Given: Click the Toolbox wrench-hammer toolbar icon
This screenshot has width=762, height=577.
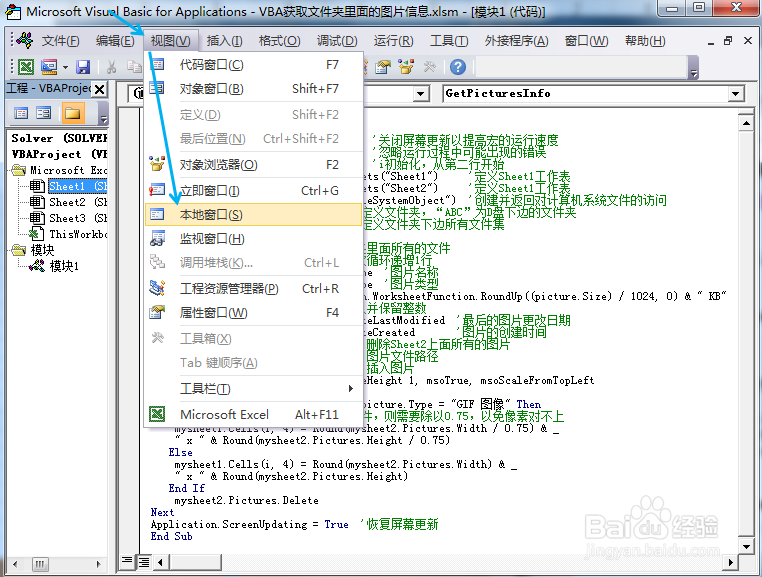Looking at the screenshot, I should [430, 67].
